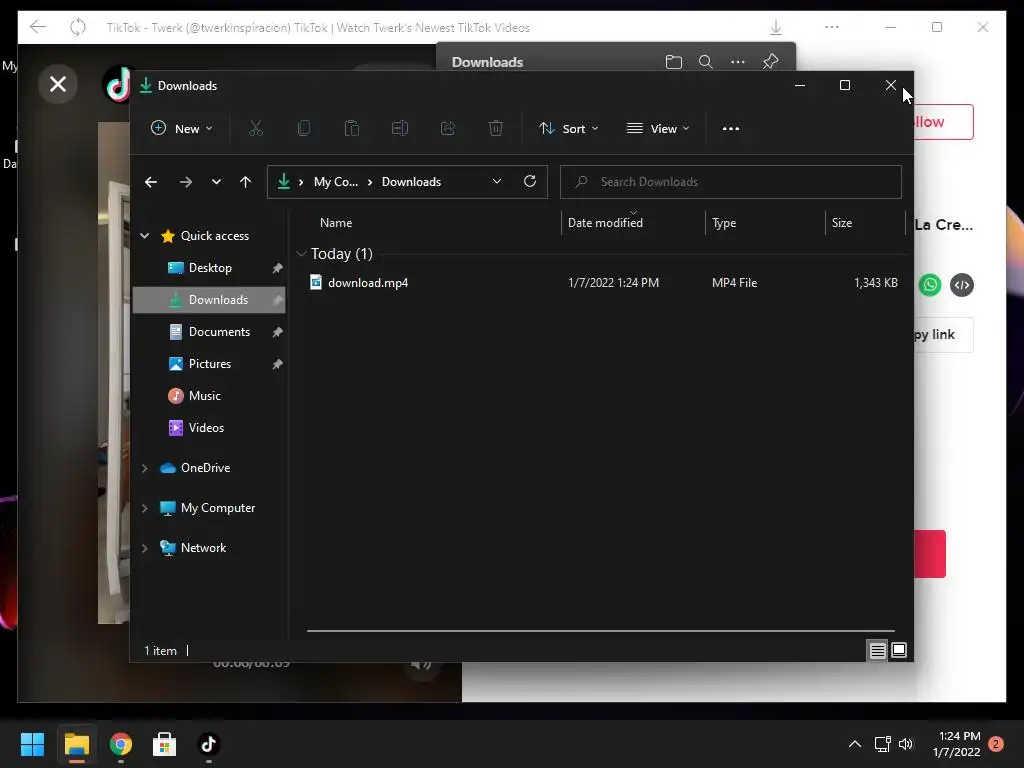Open downloads folder icon in browser Downloads panel
Image resolution: width=1024 pixels, height=768 pixels.
click(673, 62)
